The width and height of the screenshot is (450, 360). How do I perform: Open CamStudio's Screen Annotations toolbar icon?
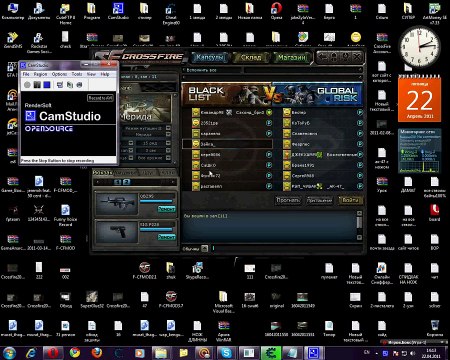70,85
